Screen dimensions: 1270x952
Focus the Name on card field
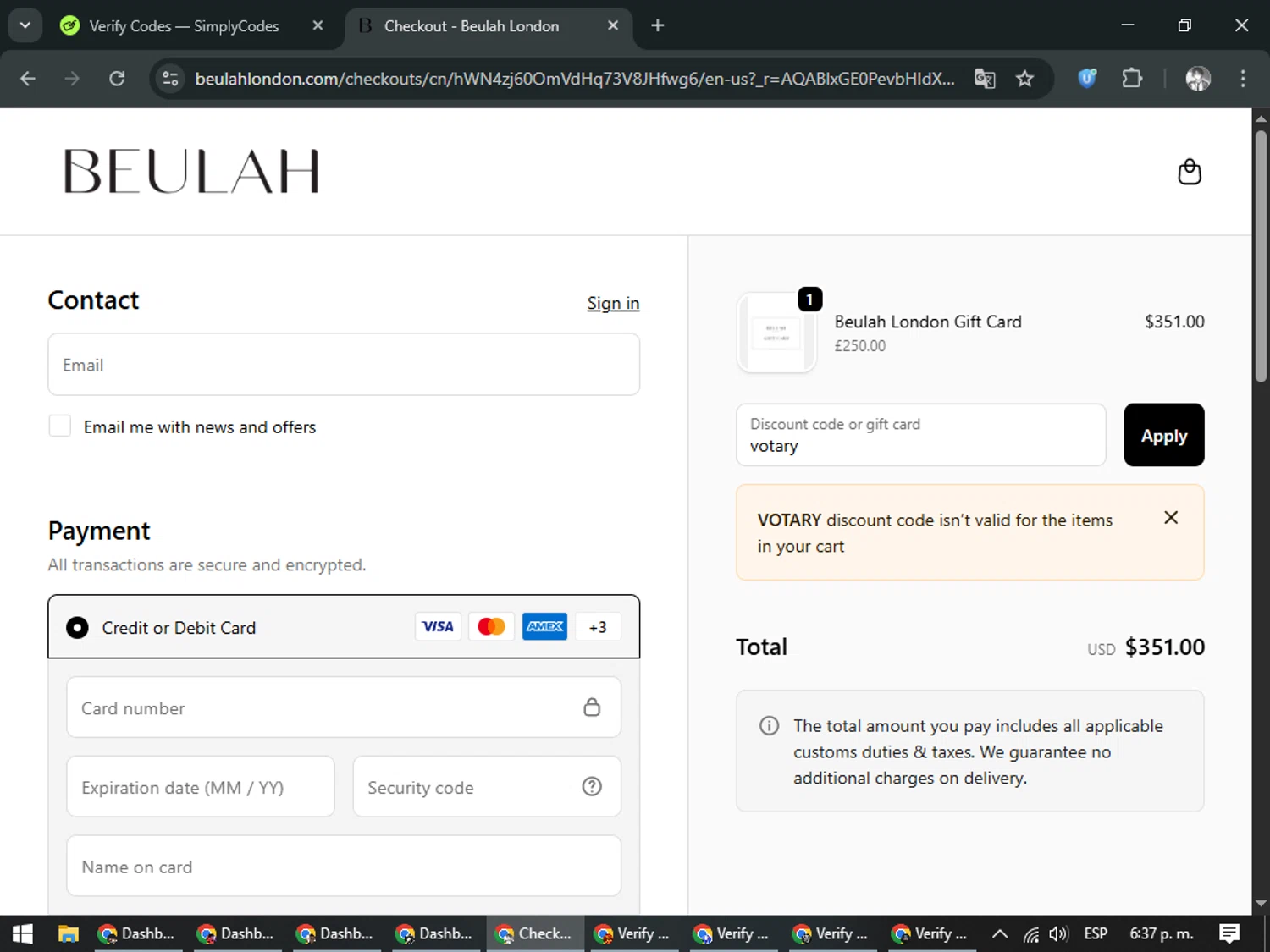pos(344,867)
